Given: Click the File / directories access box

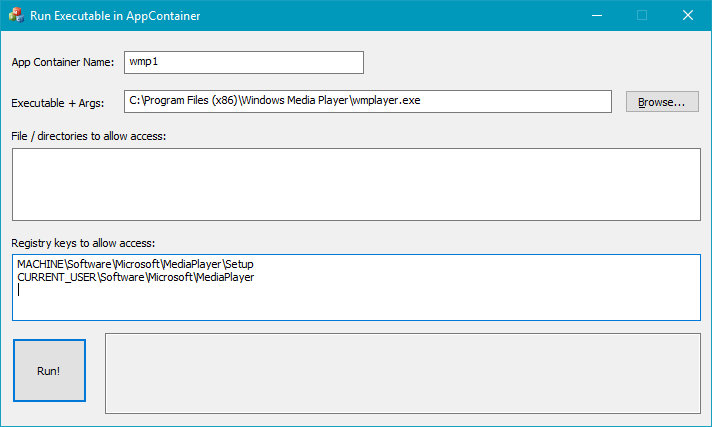Looking at the screenshot, I should pyautogui.click(x=356, y=184).
